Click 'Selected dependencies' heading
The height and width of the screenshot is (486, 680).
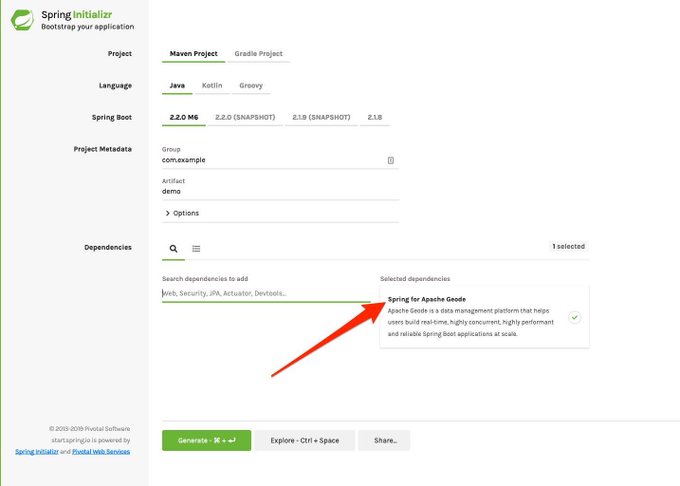pyautogui.click(x=415, y=279)
